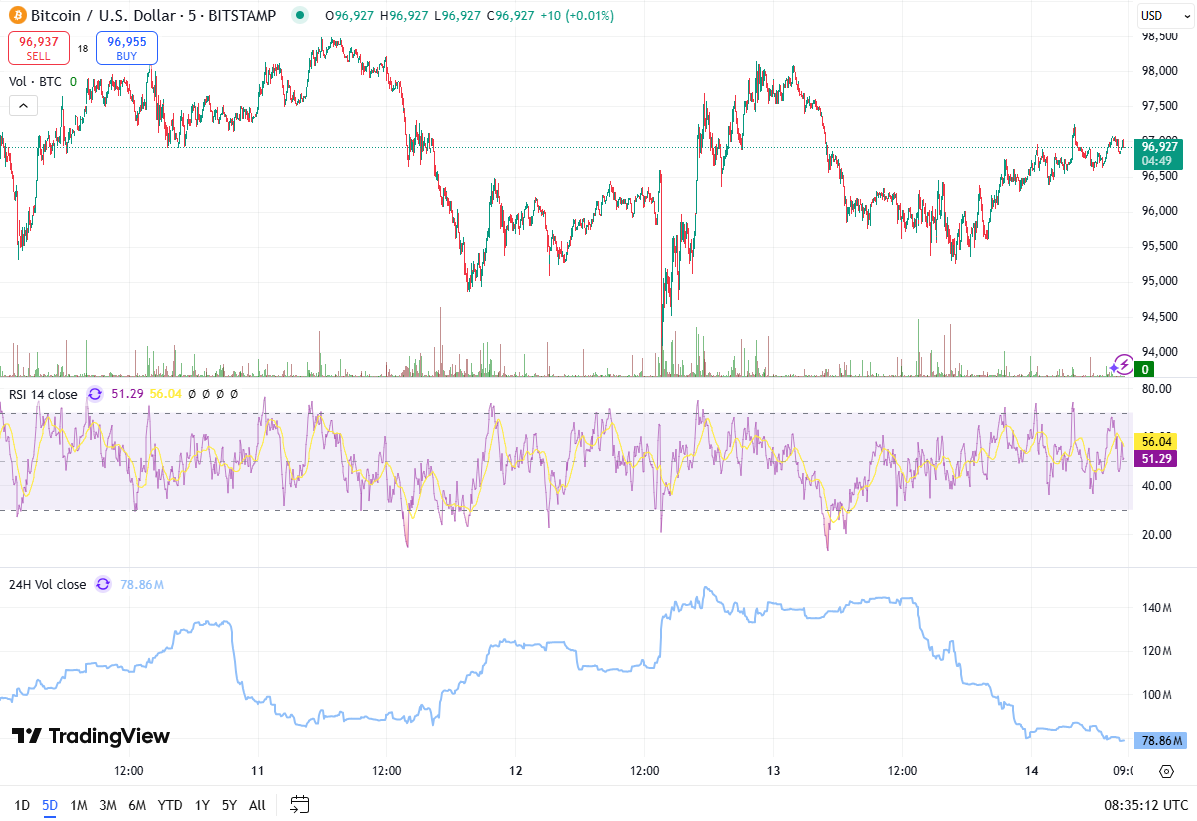Viewport: 1197px width, 821px height.
Task: Click the lightning bolt icon near volume
Action: coord(1122,365)
